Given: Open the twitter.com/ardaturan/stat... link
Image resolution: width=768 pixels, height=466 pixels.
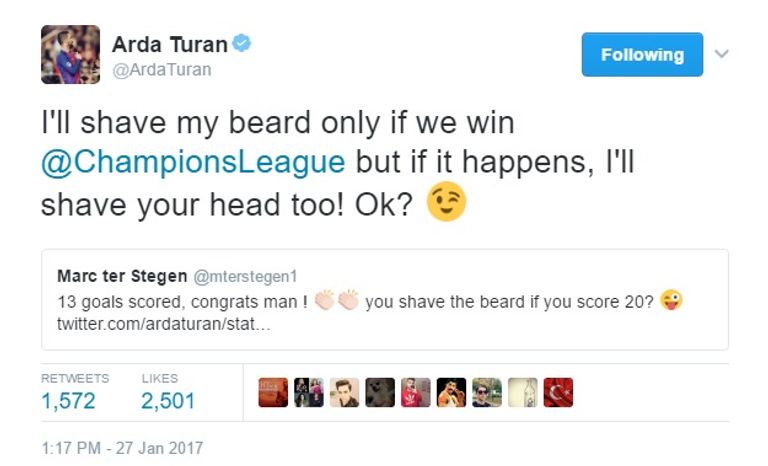Looking at the screenshot, I should 164,324.
